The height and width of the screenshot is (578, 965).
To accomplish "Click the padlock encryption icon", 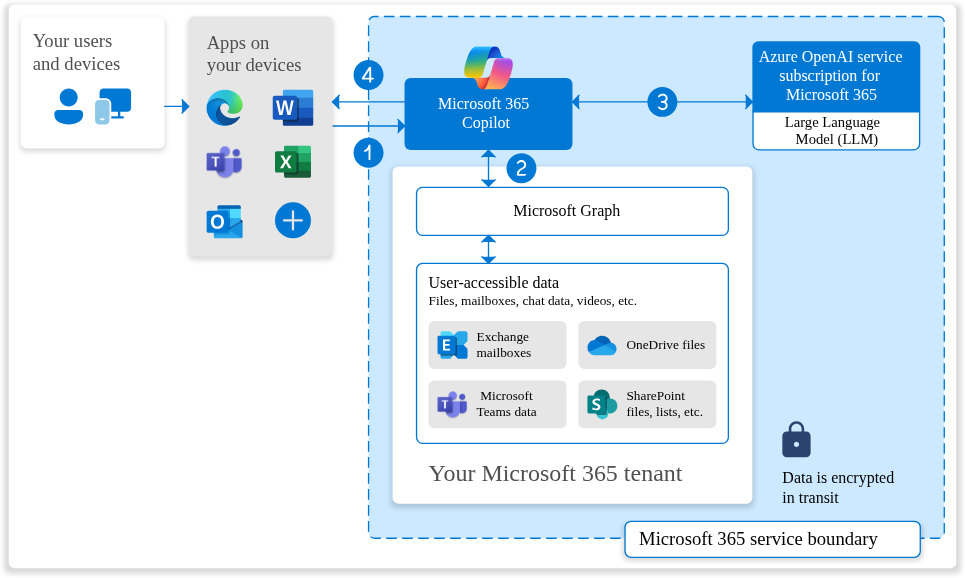I will coord(796,439).
